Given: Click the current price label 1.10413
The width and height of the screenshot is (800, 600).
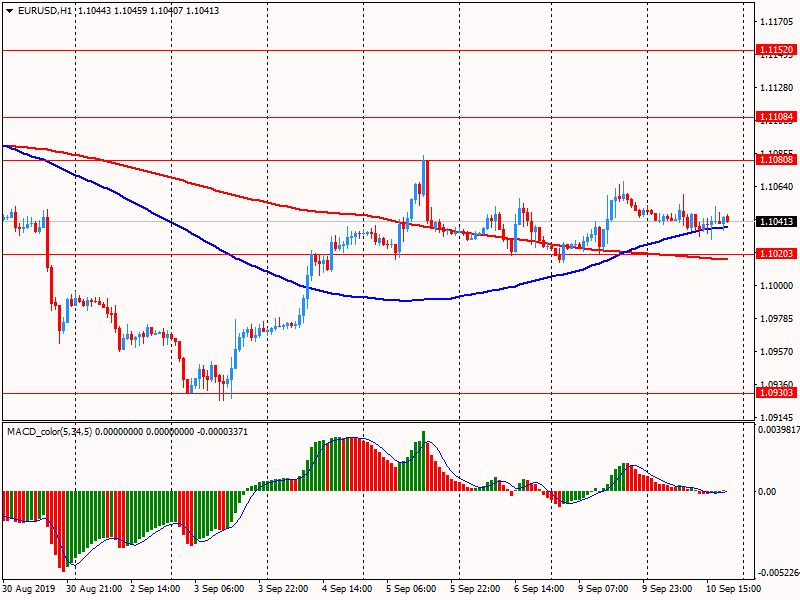Looking at the screenshot, I should [x=776, y=221].
